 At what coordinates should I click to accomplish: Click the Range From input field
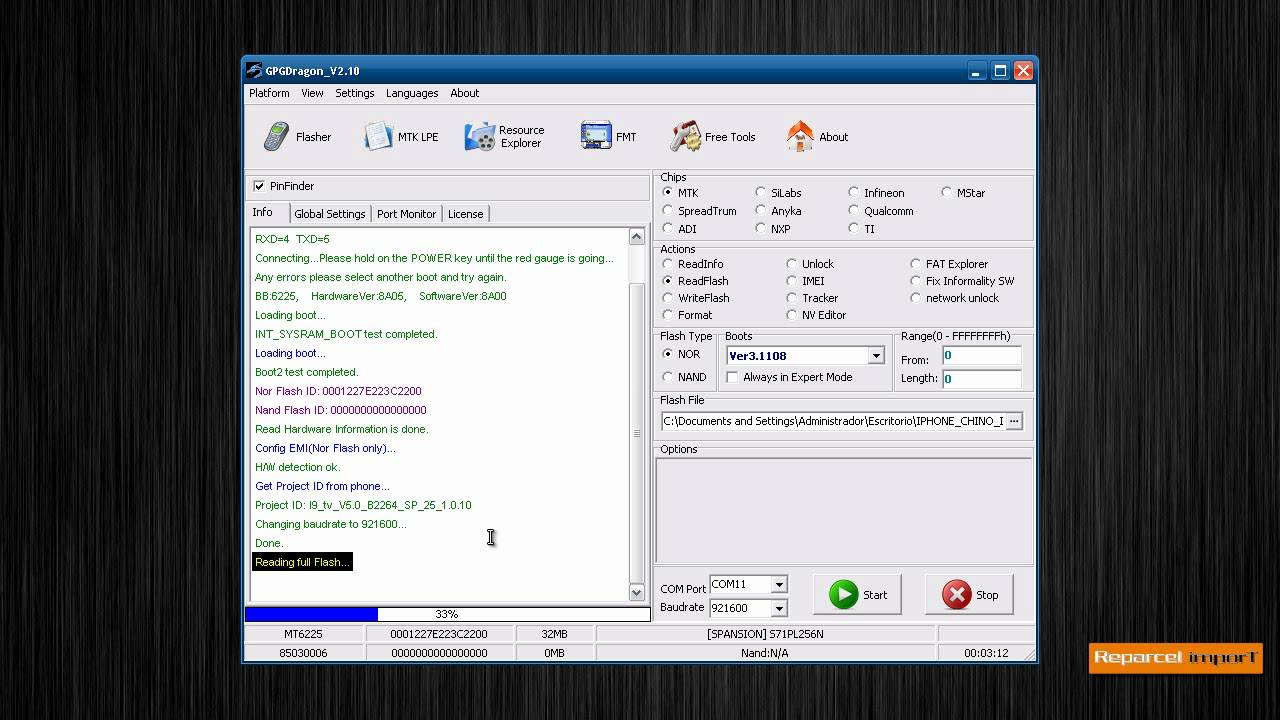point(981,355)
